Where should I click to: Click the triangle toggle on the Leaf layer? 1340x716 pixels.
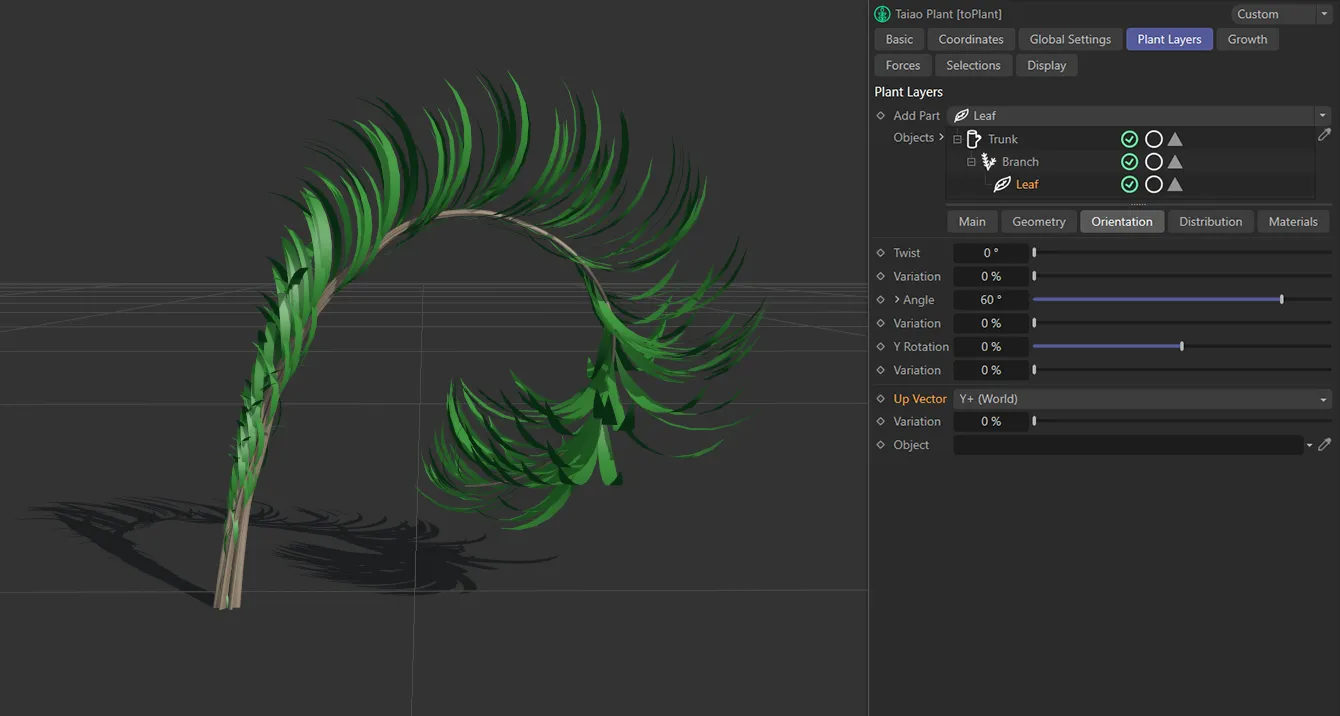[1175, 184]
